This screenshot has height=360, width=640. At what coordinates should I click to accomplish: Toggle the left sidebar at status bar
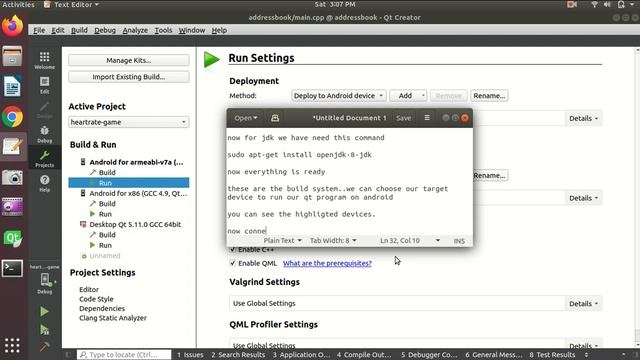click(68, 355)
